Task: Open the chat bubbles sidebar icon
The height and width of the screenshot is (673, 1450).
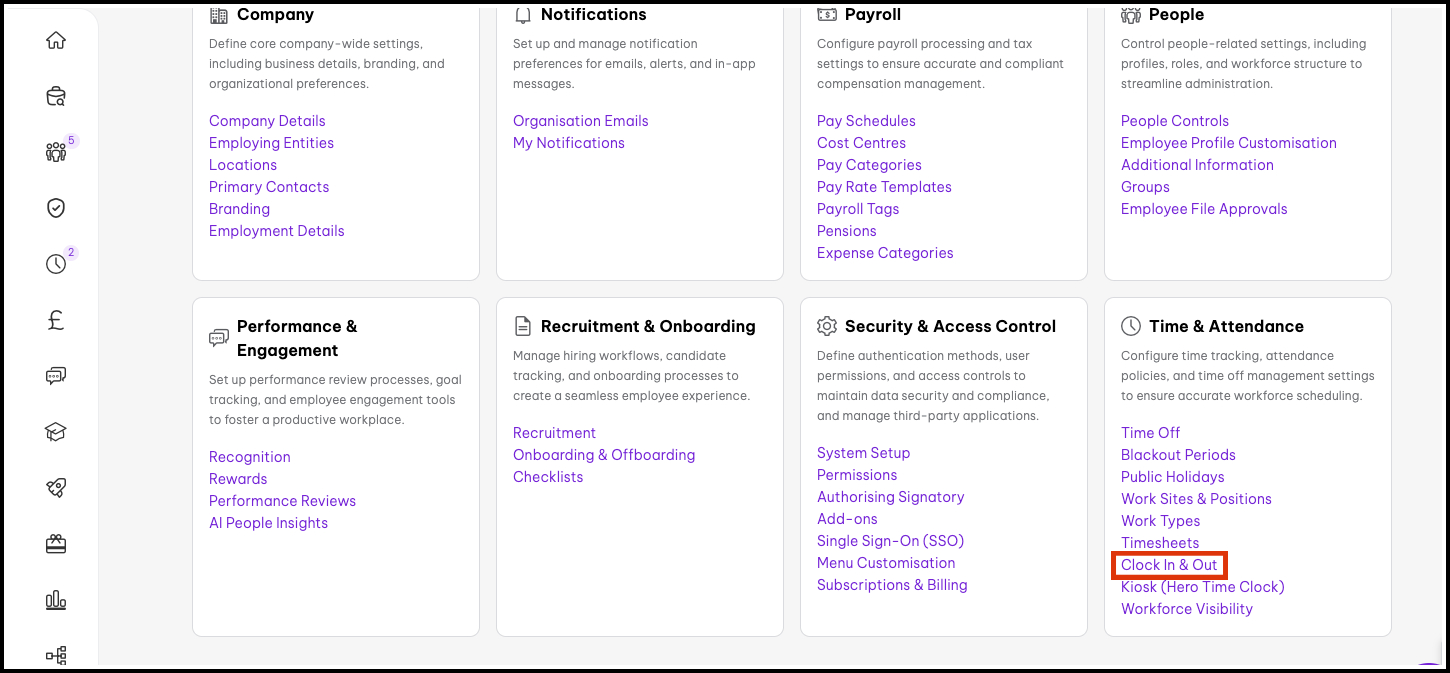Action: pos(56,376)
